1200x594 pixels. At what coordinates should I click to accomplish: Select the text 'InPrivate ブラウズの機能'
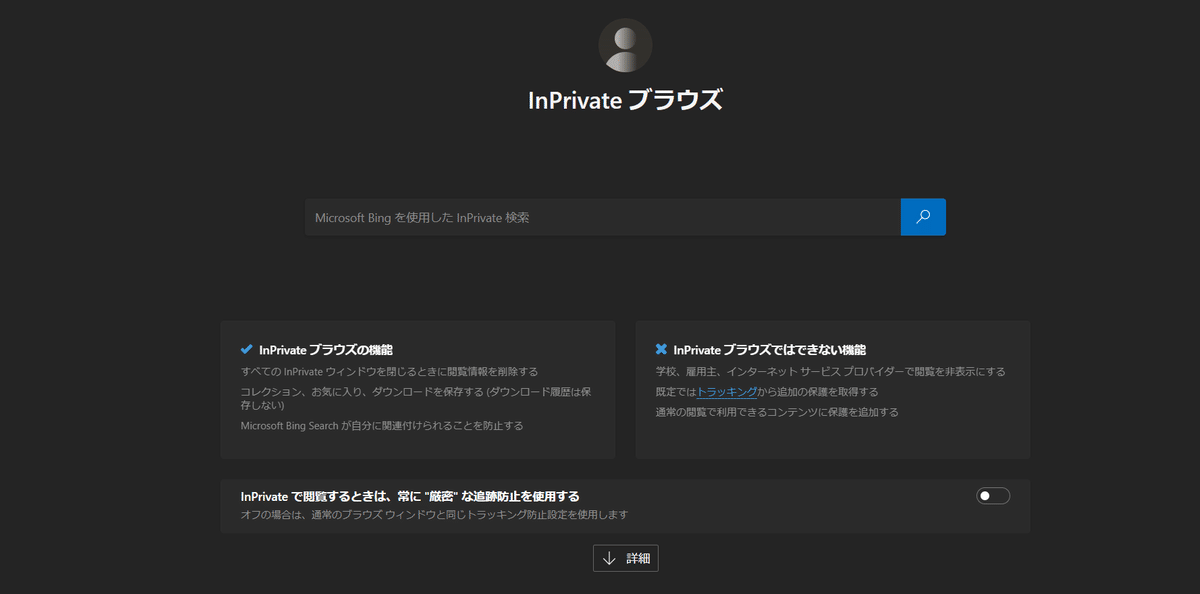click(x=326, y=350)
